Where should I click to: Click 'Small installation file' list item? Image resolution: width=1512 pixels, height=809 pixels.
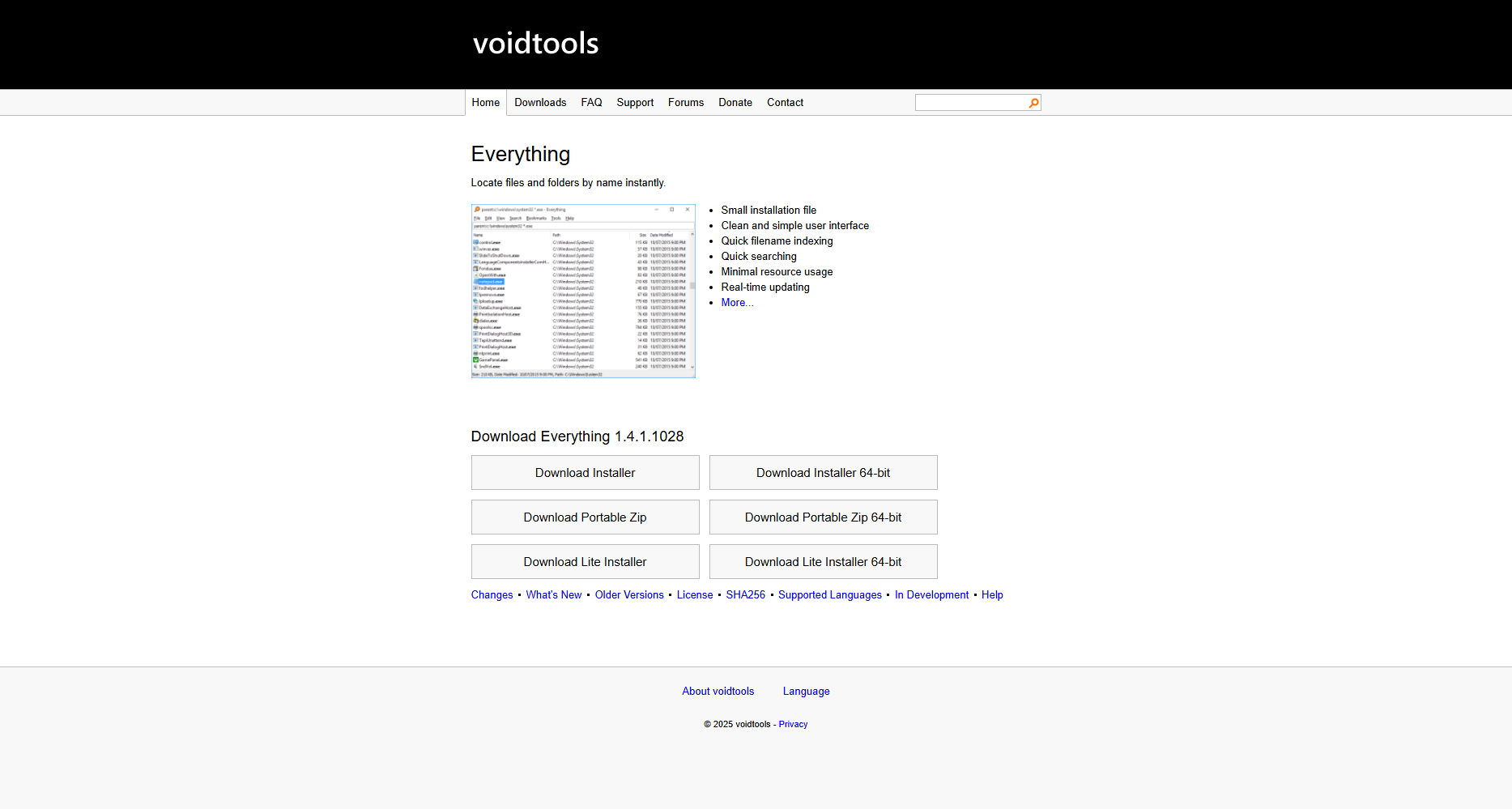point(769,211)
